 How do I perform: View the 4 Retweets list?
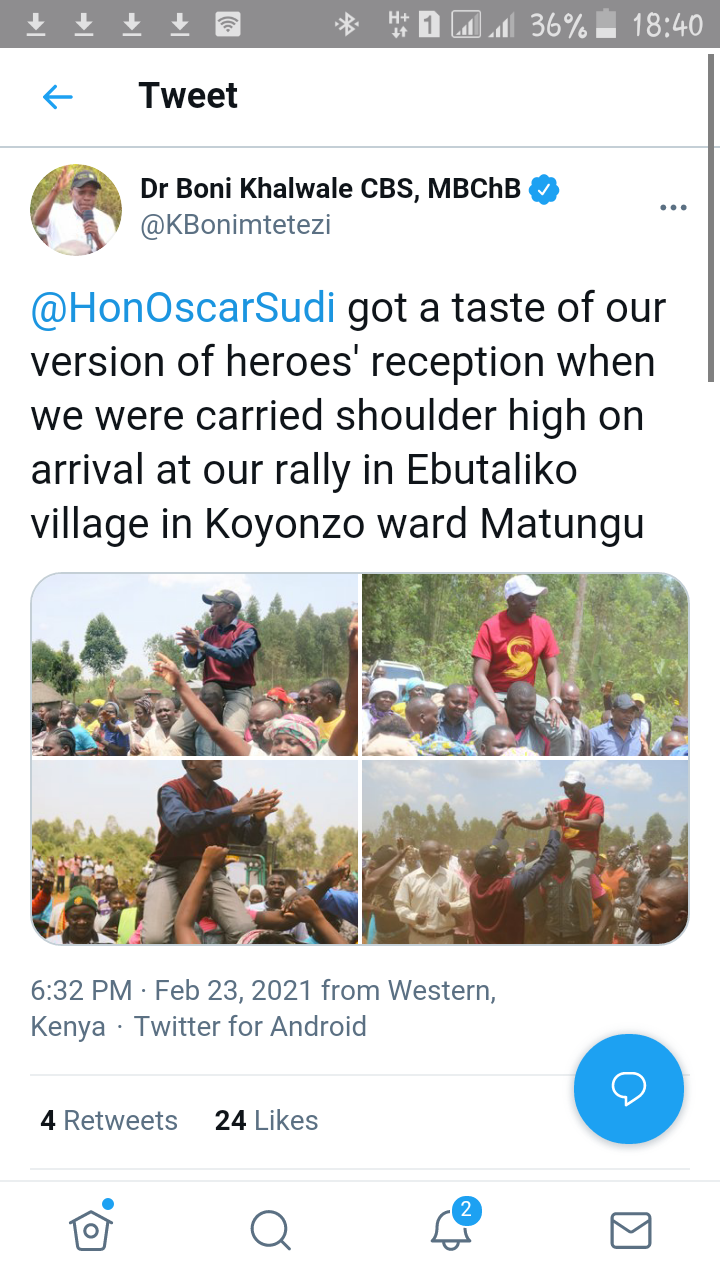click(109, 1121)
